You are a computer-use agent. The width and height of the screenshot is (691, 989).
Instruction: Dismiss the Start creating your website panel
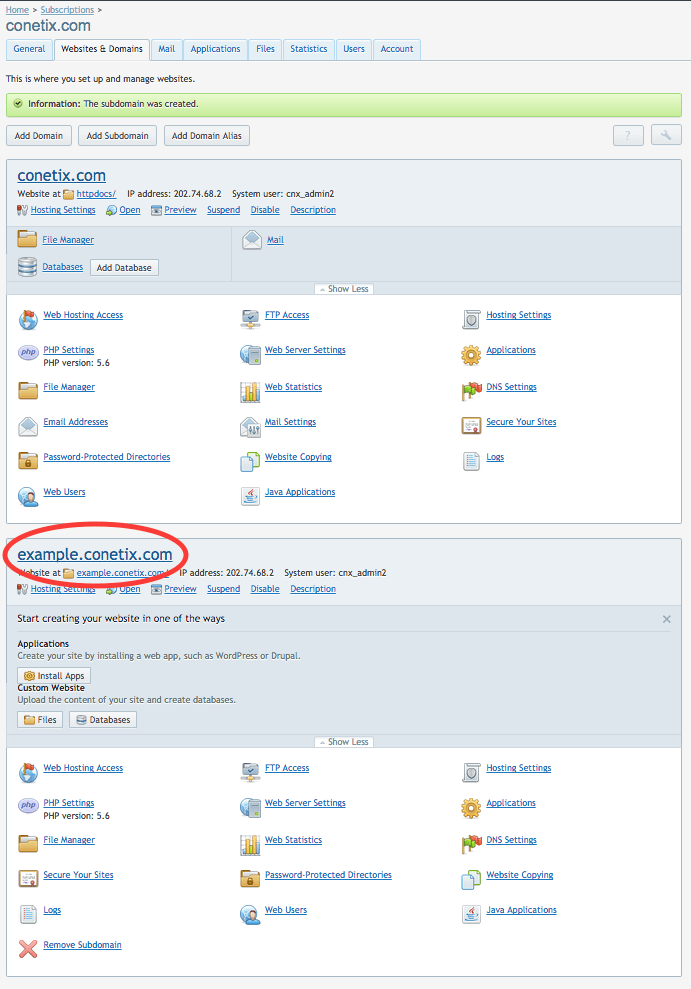point(666,619)
